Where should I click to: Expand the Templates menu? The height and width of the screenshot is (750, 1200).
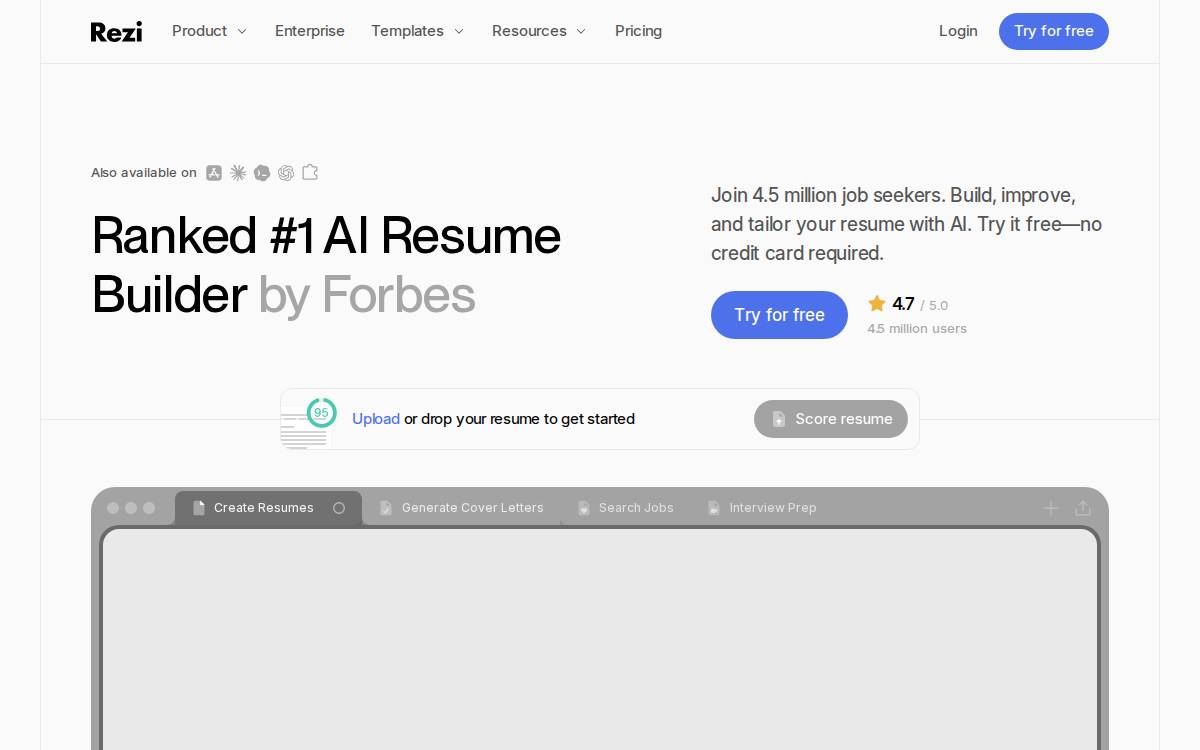click(417, 31)
